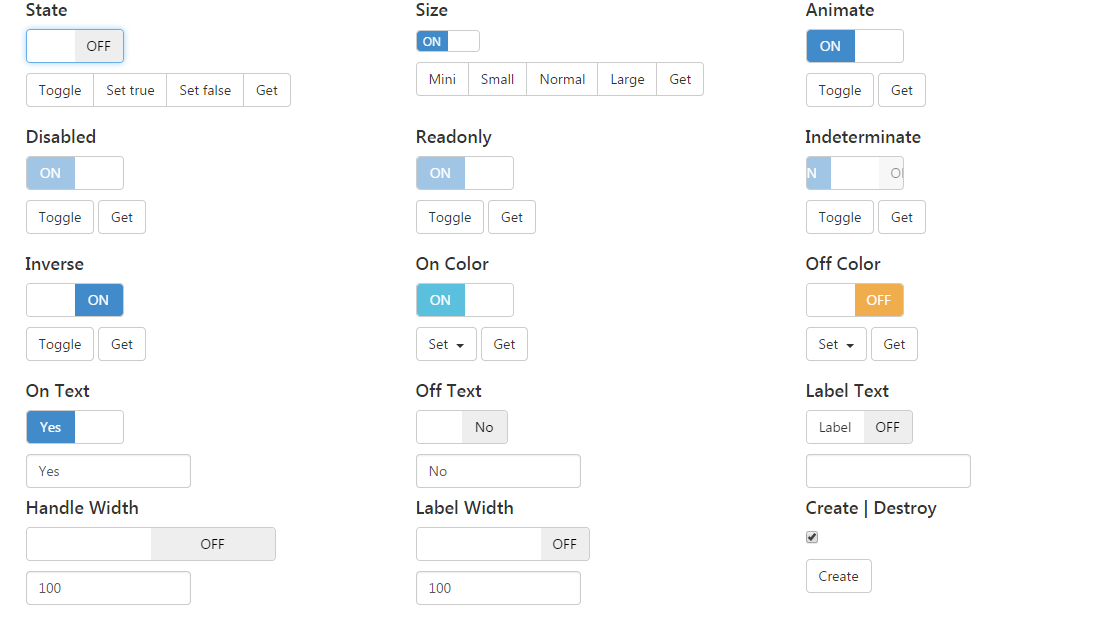
Task: Click the Handle Width input field
Action: click(x=109, y=588)
